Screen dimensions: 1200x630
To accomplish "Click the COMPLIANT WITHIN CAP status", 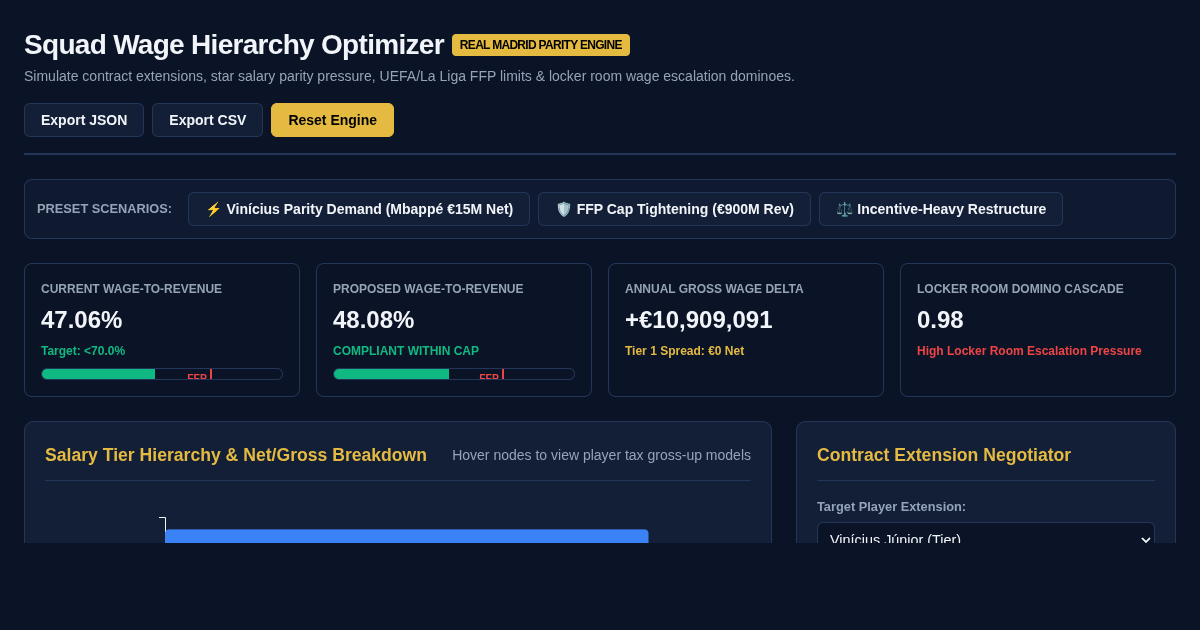I will pos(406,351).
